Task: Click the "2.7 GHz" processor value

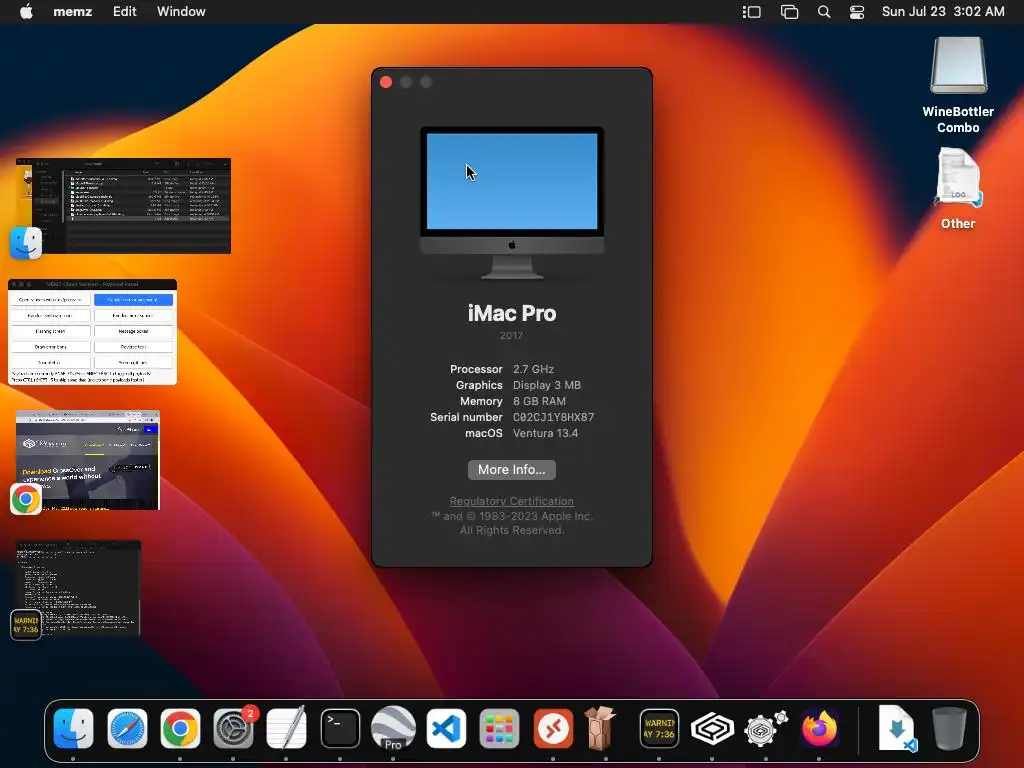Action: 533,369
